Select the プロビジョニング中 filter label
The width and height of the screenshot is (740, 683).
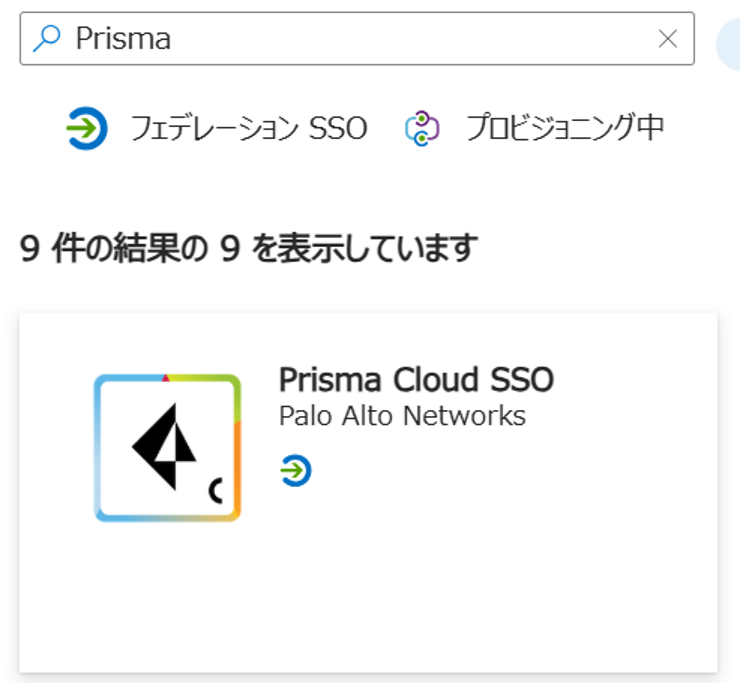click(x=565, y=129)
